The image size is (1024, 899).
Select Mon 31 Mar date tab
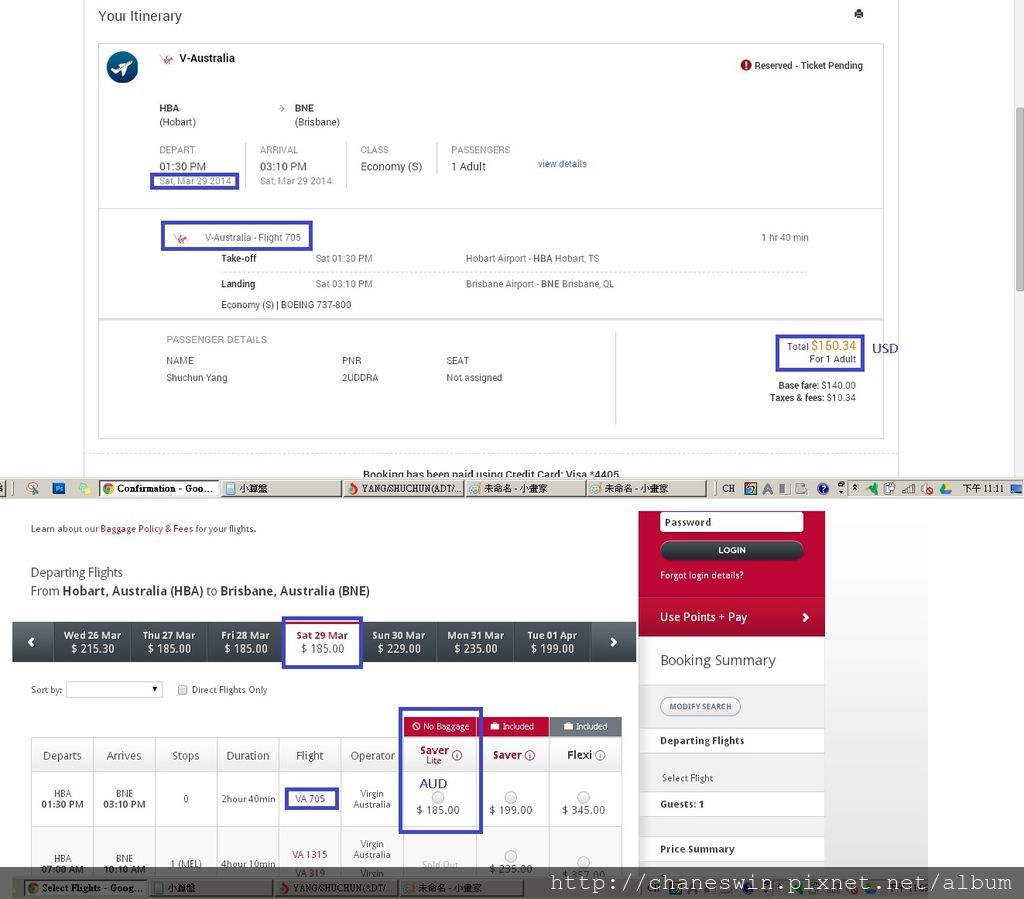(475, 642)
